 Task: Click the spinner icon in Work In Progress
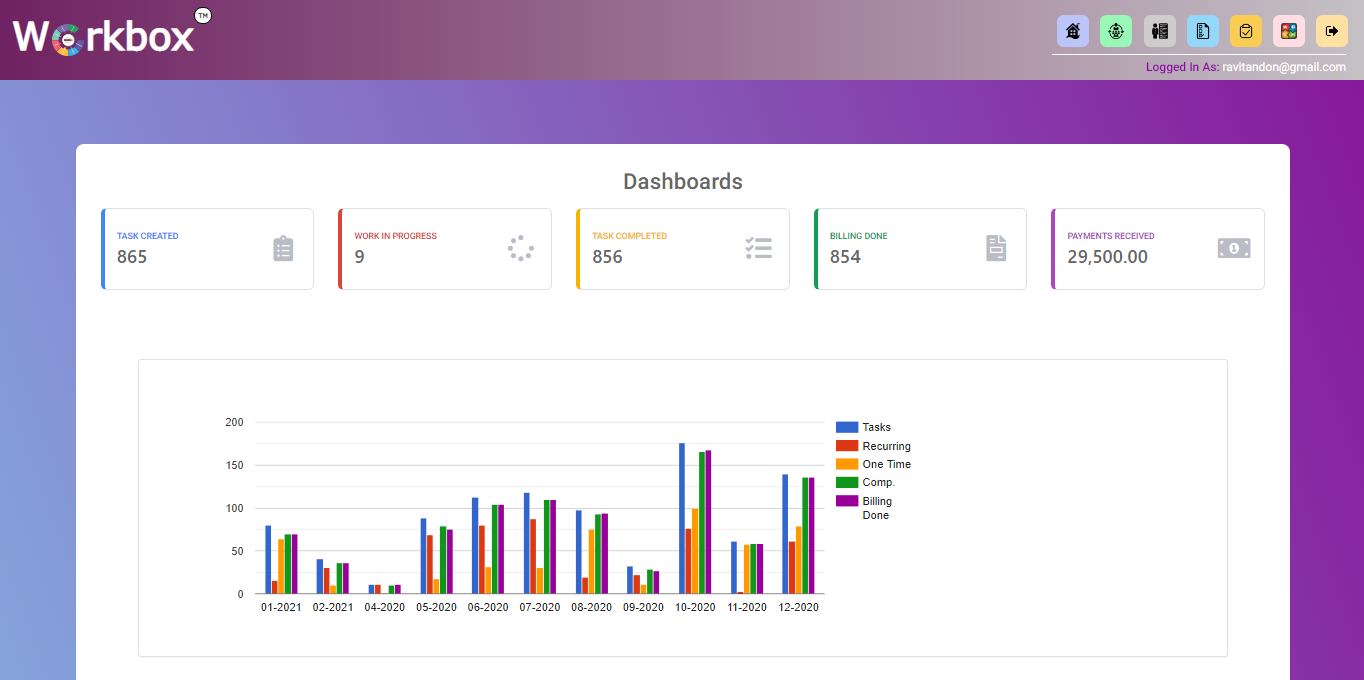(x=521, y=249)
